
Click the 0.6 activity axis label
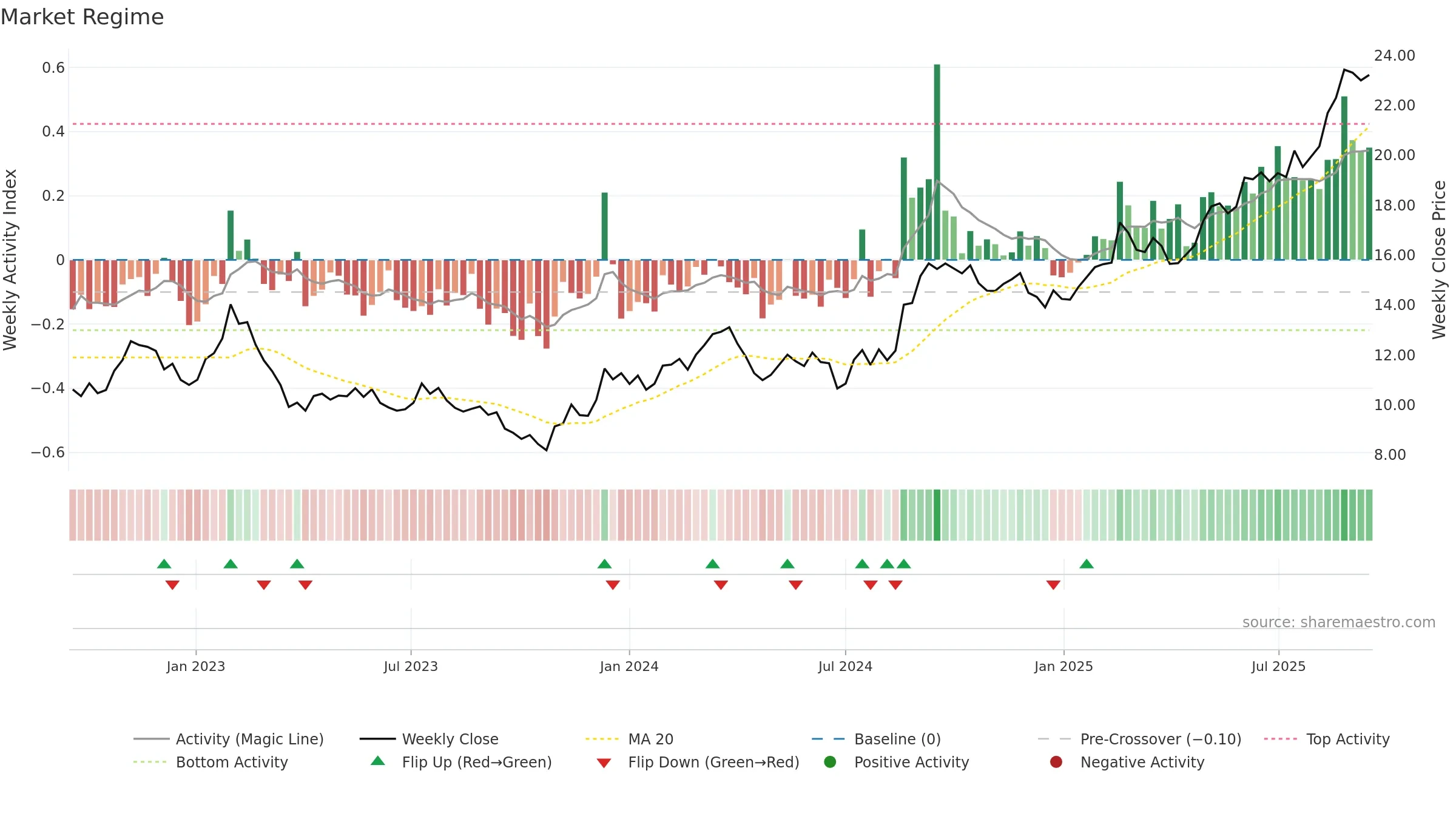click(x=53, y=68)
